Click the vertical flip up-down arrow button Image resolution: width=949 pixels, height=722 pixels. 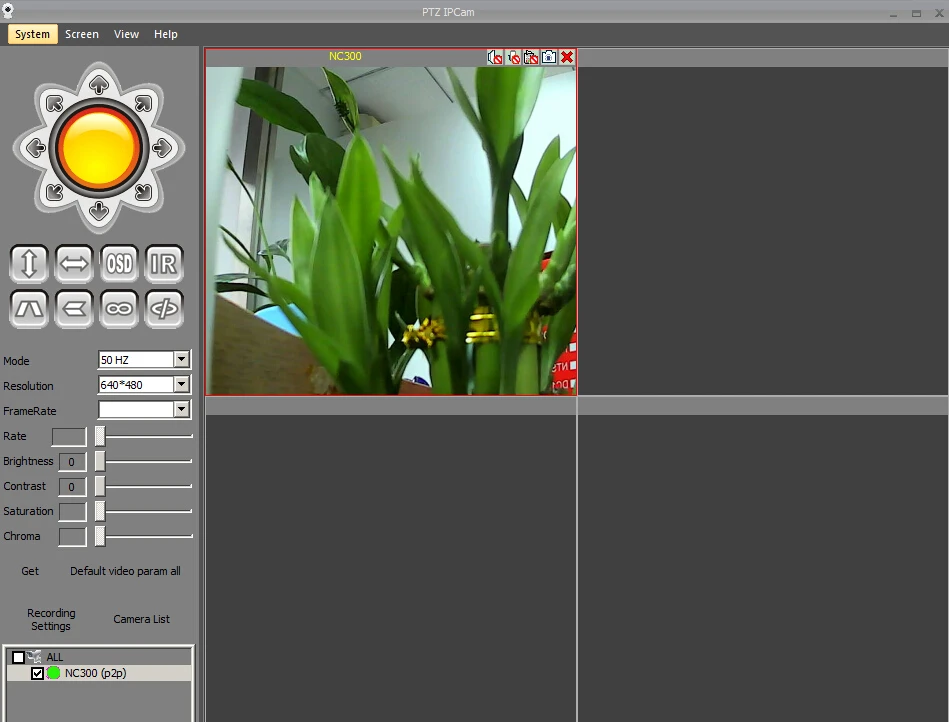(x=29, y=264)
